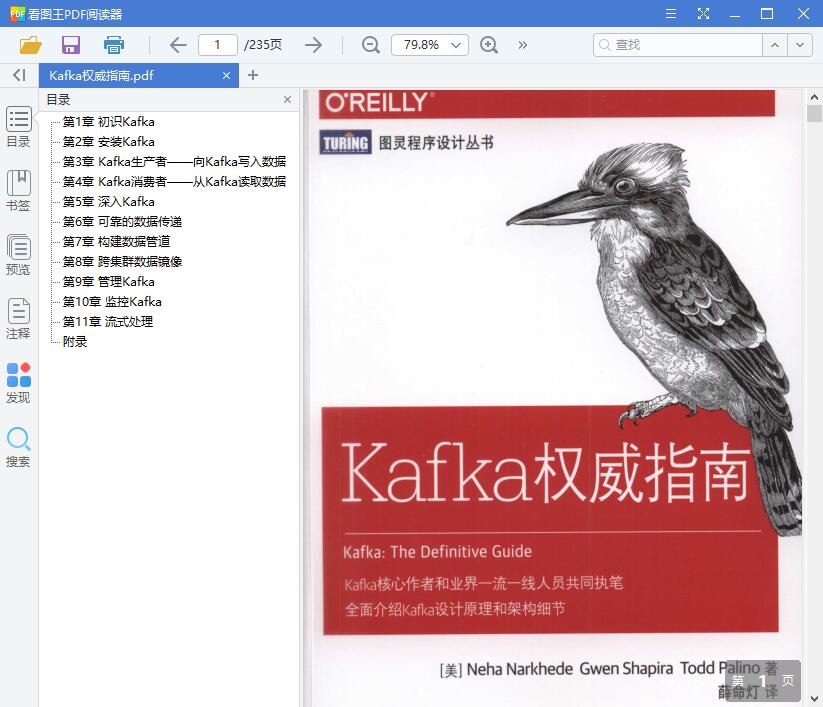
Task: Click the TURING 图灵程序设计丛书 label
Action: click(x=407, y=142)
